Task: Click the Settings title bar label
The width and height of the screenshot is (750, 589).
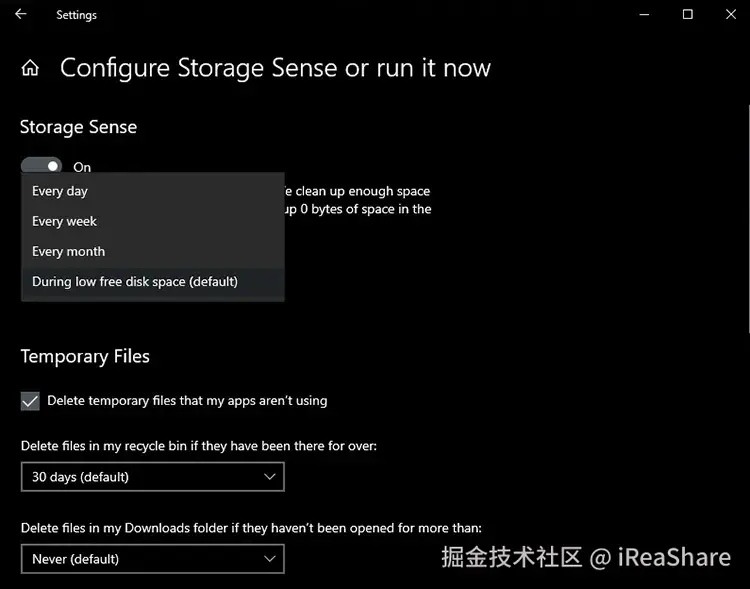Action: pos(77,15)
